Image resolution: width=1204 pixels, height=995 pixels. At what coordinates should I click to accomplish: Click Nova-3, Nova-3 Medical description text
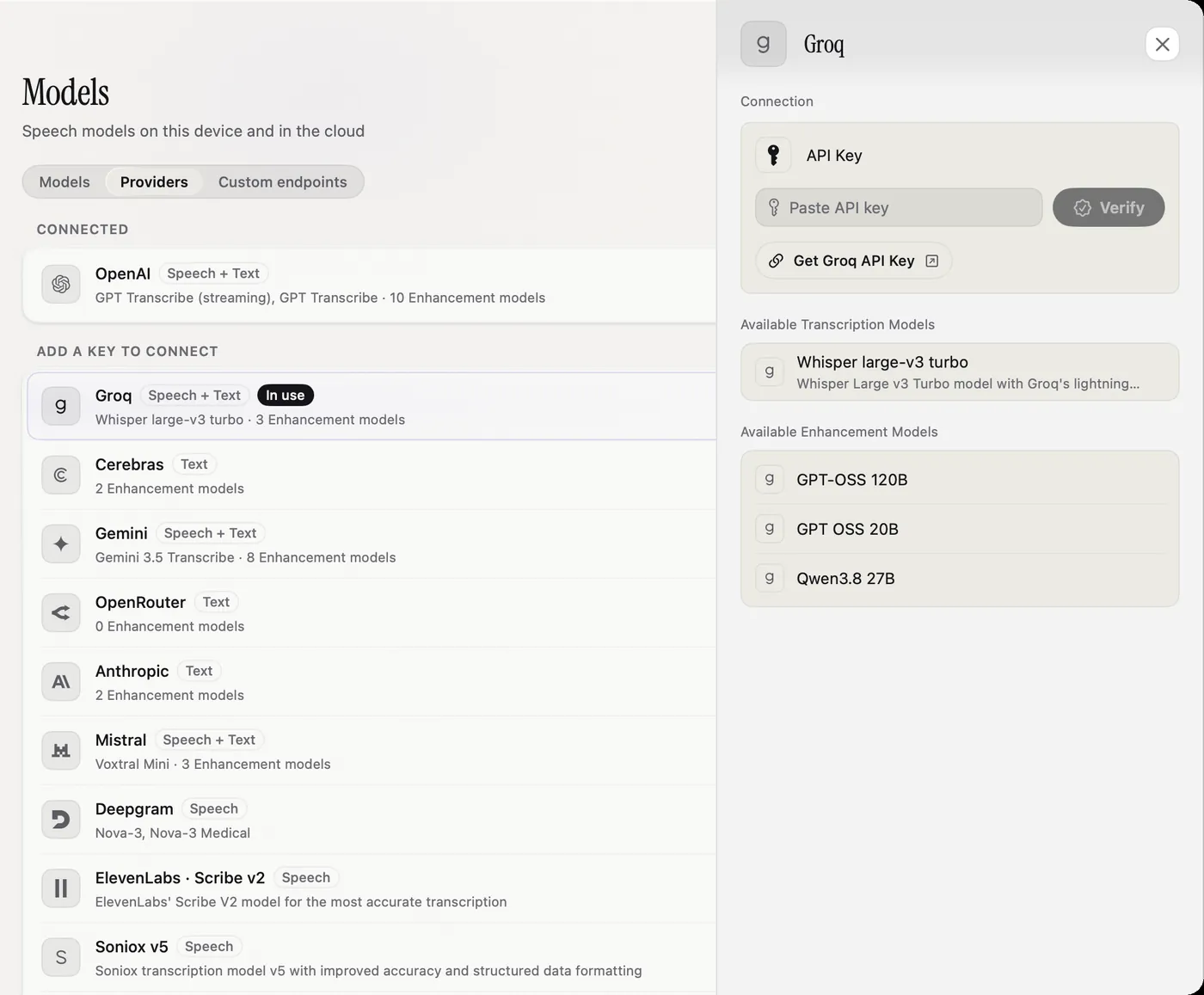click(173, 832)
